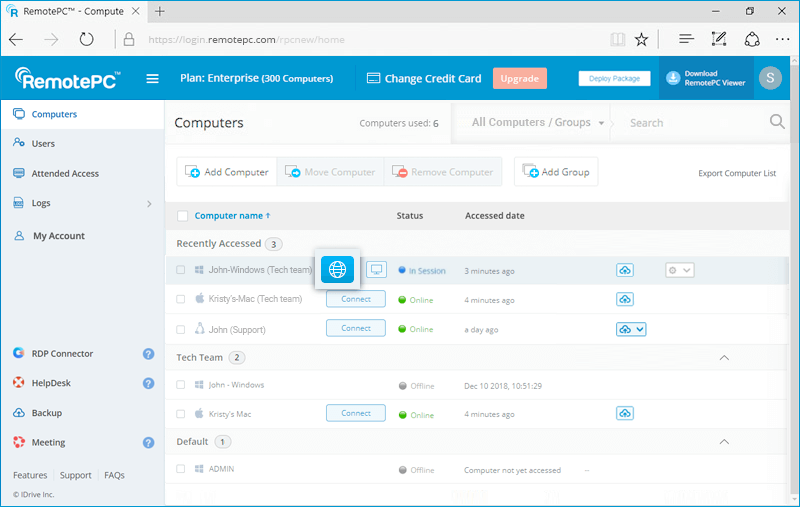The height and width of the screenshot is (507, 800).
Task: Click the RemotePC logo
Action: (67, 79)
